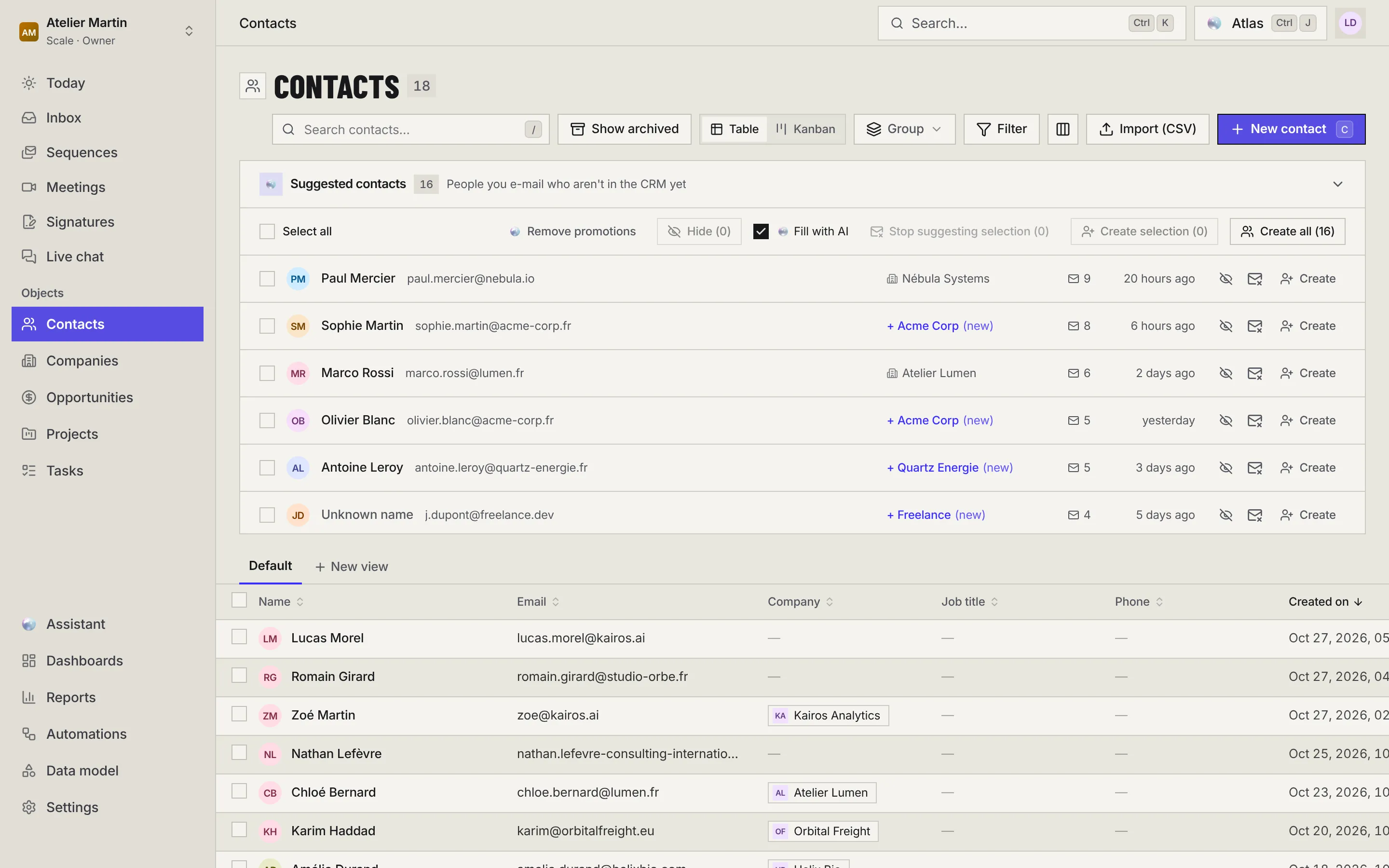
Task: Sort by the Name column
Action: click(x=281, y=602)
